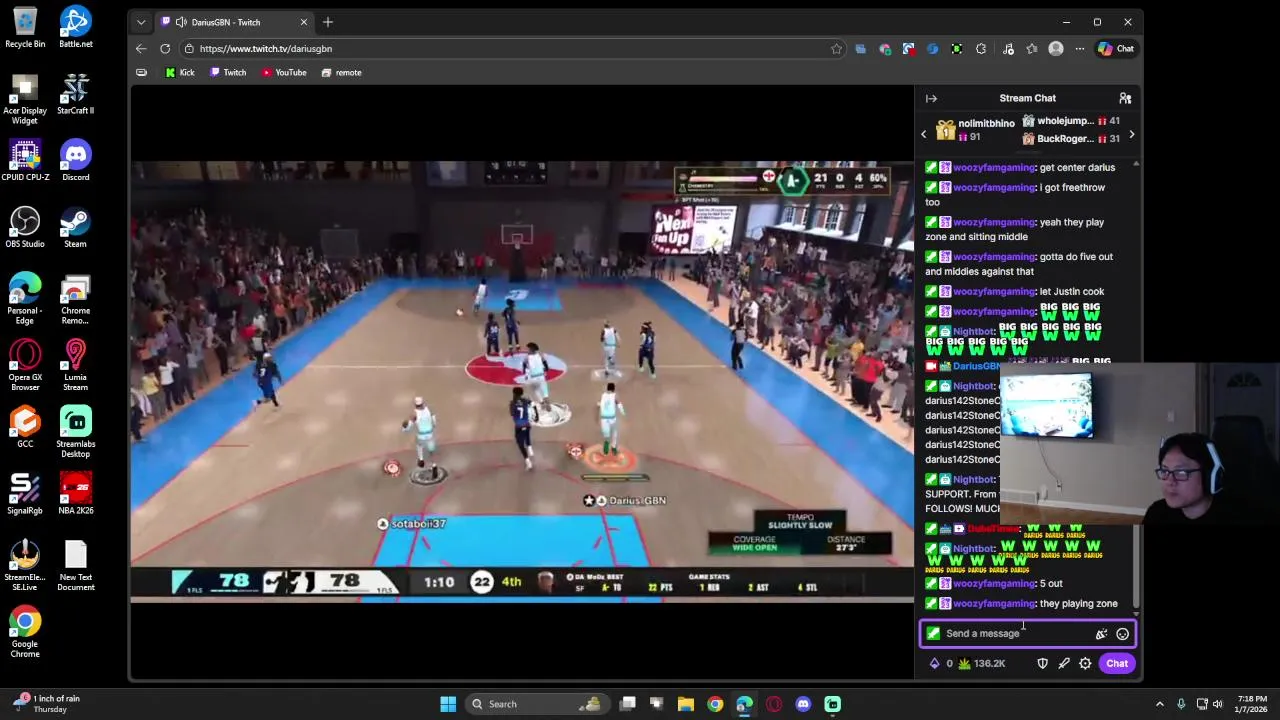Send message with the purple Chat button

pyautogui.click(x=1117, y=663)
